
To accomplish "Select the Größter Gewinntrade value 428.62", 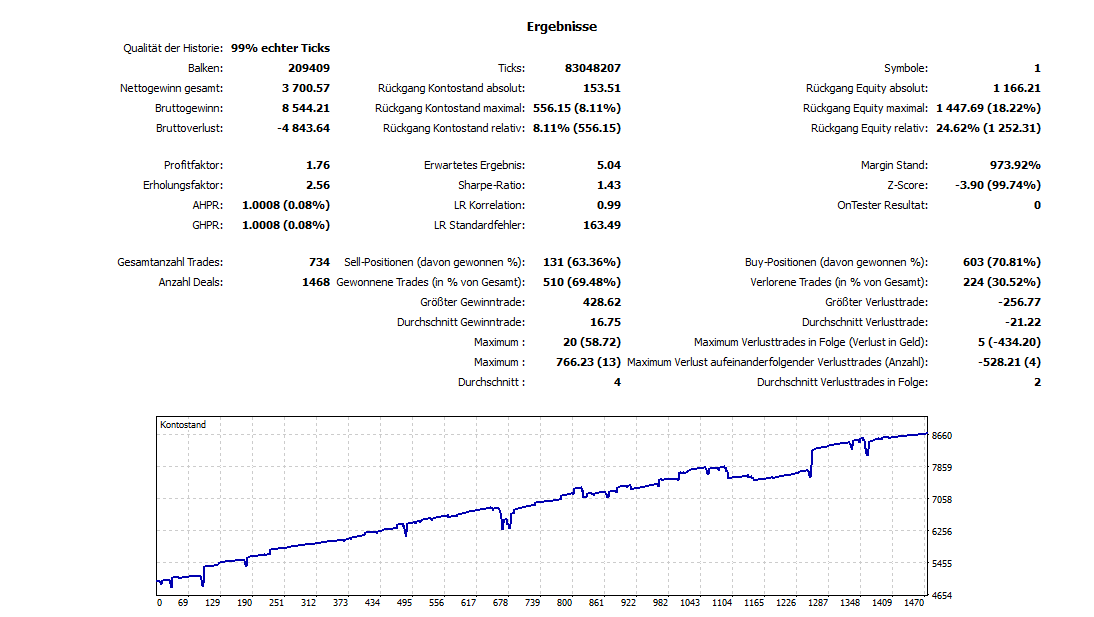I will pos(601,302).
